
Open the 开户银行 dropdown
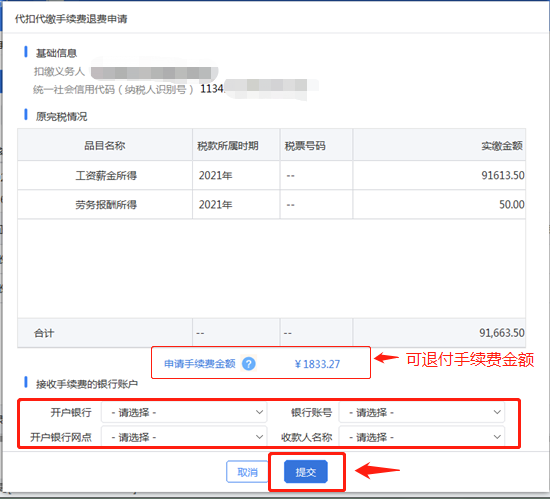click(x=184, y=412)
